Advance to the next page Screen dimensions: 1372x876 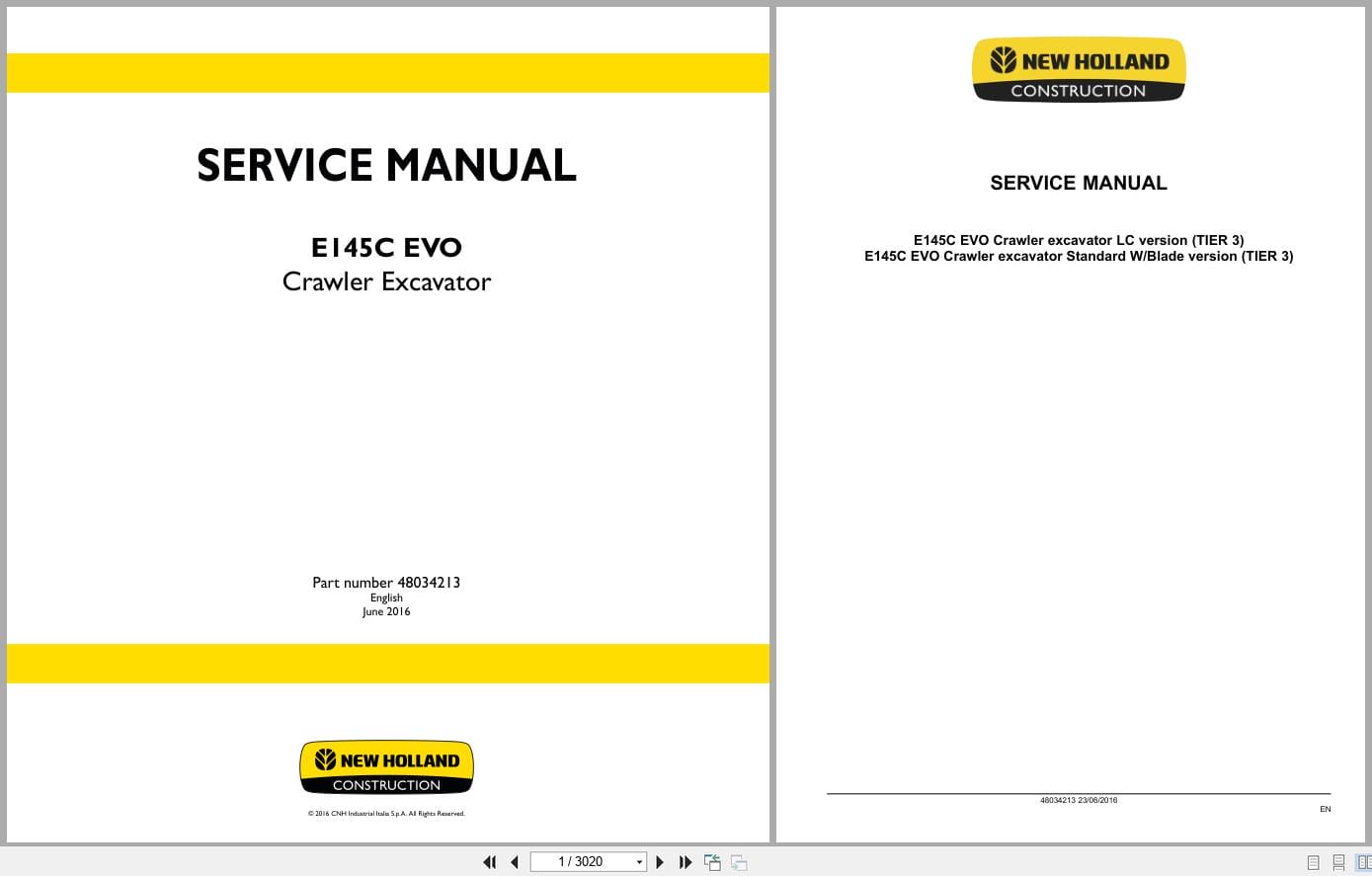click(x=660, y=862)
